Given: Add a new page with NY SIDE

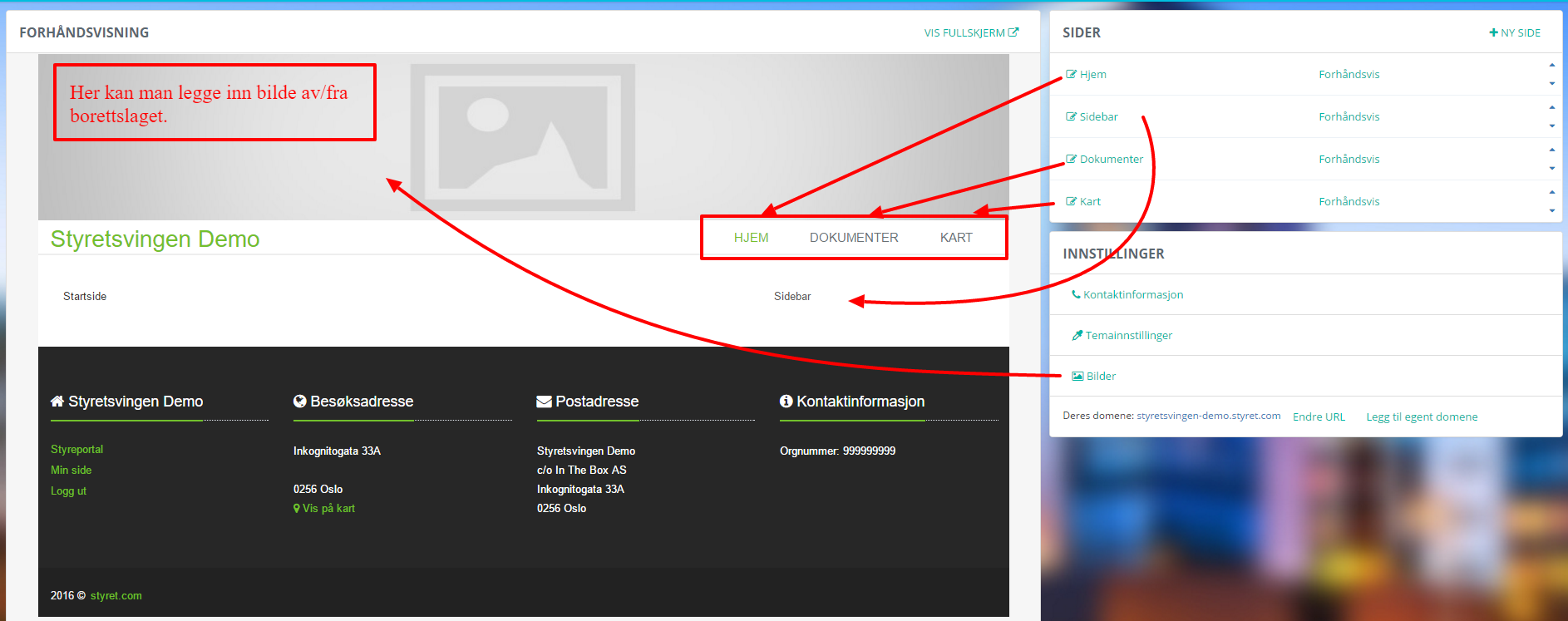Looking at the screenshot, I should pyautogui.click(x=1514, y=32).
